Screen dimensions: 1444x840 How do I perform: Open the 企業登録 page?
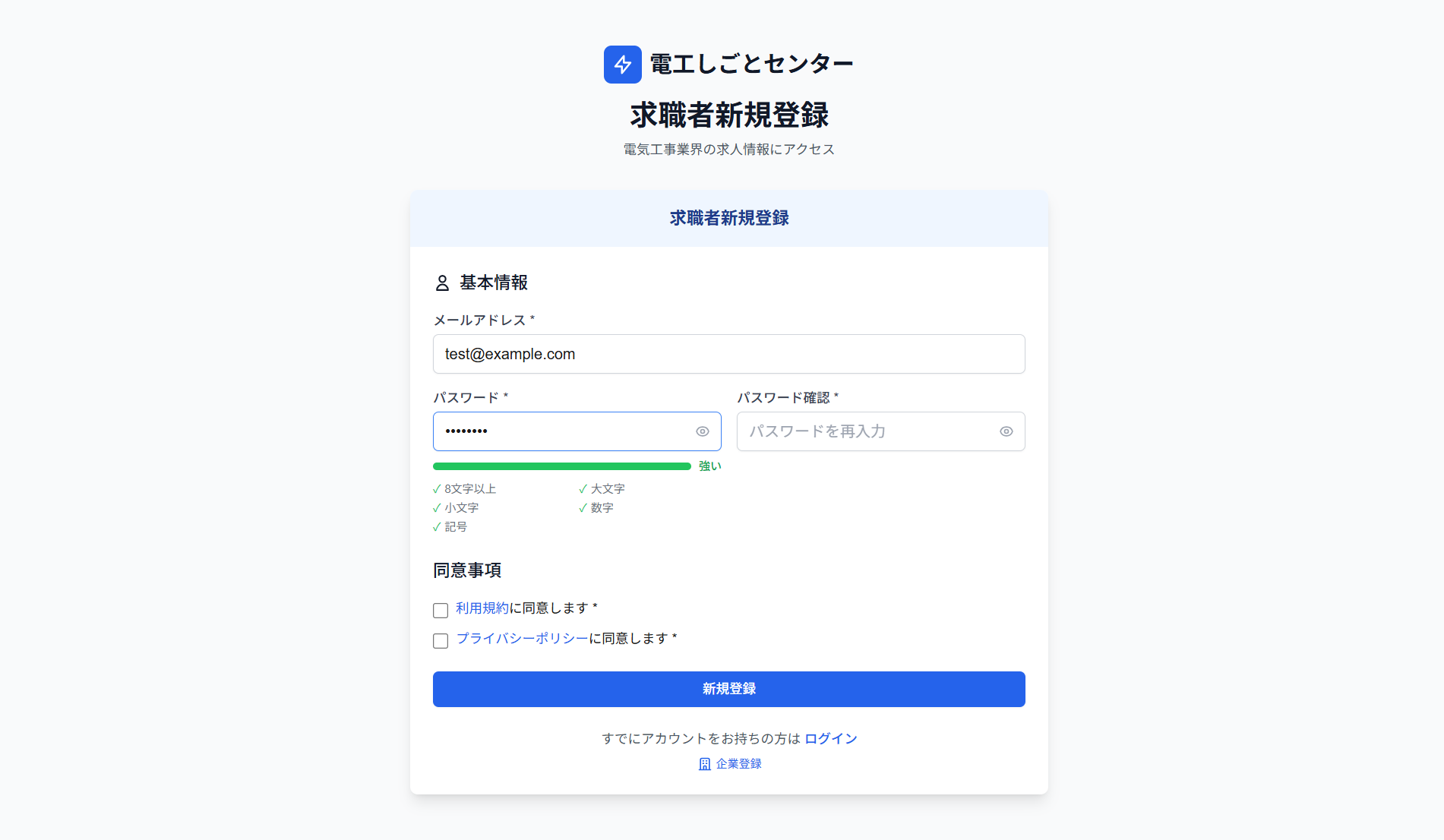pyautogui.click(x=738, y=763)
